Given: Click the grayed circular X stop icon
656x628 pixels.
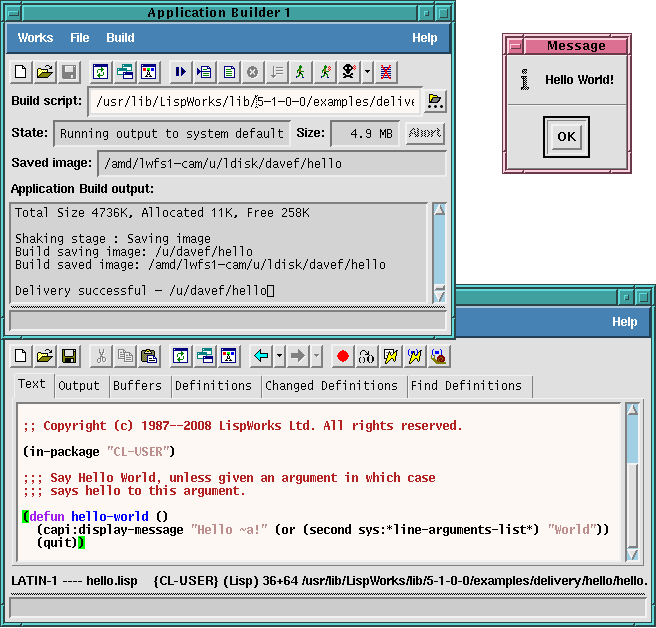Looking at the screenshot, I should pyautogui.click(x=253, y=72).
